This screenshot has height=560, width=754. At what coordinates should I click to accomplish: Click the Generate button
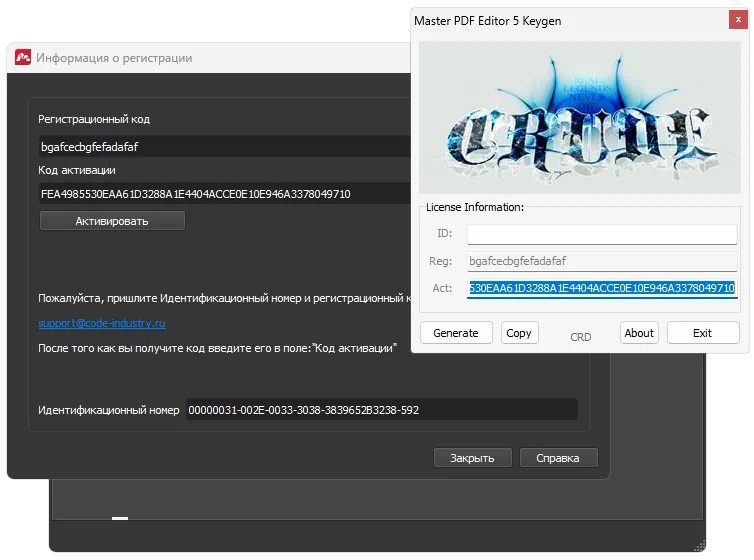coord(455,333)
